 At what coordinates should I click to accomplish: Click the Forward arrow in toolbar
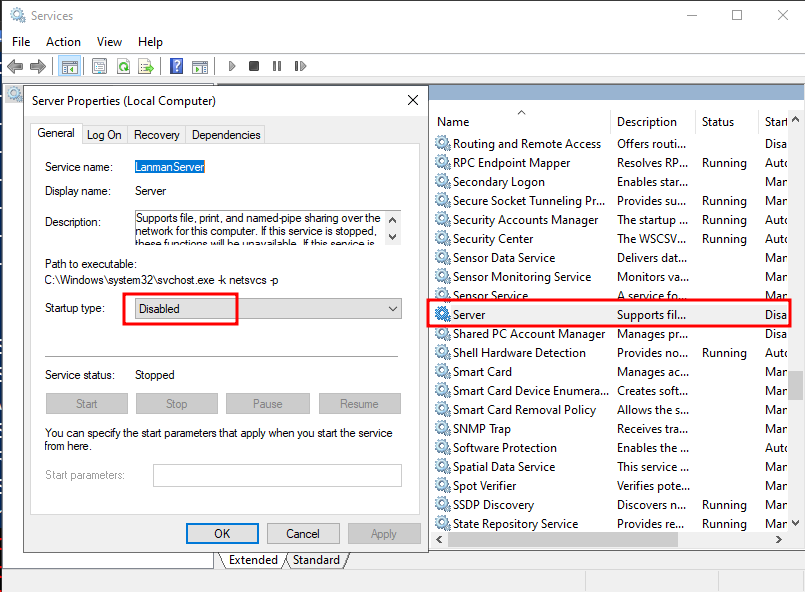click(38, 66)
